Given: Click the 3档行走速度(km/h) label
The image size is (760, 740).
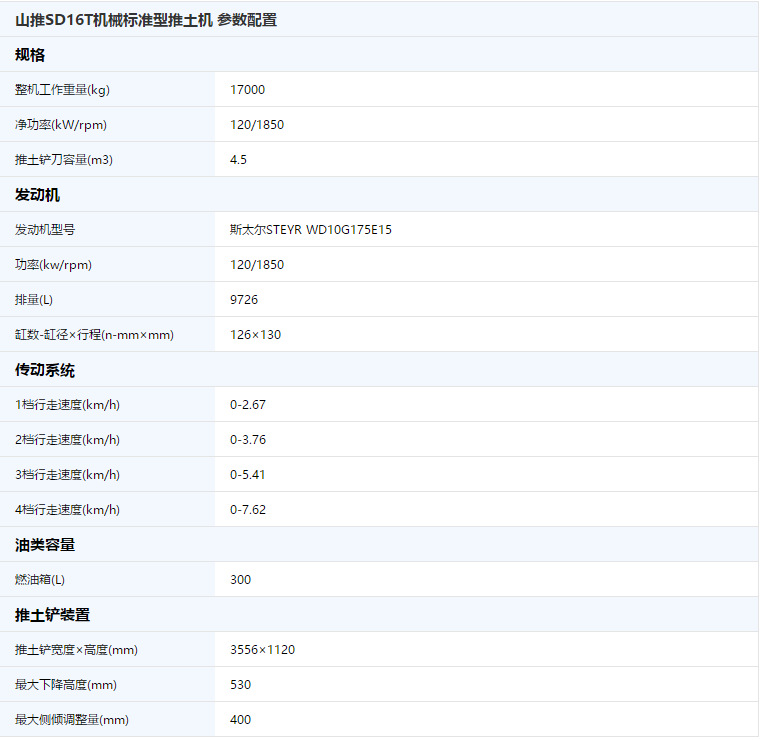Looking at the screenshot, I should click(67, 474).
